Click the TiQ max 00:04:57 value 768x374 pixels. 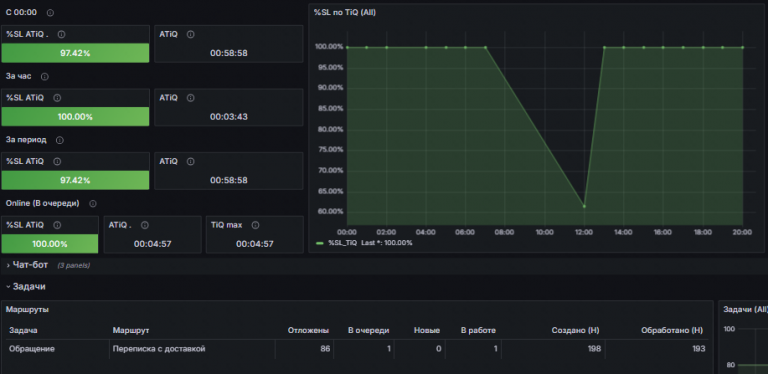255,244
